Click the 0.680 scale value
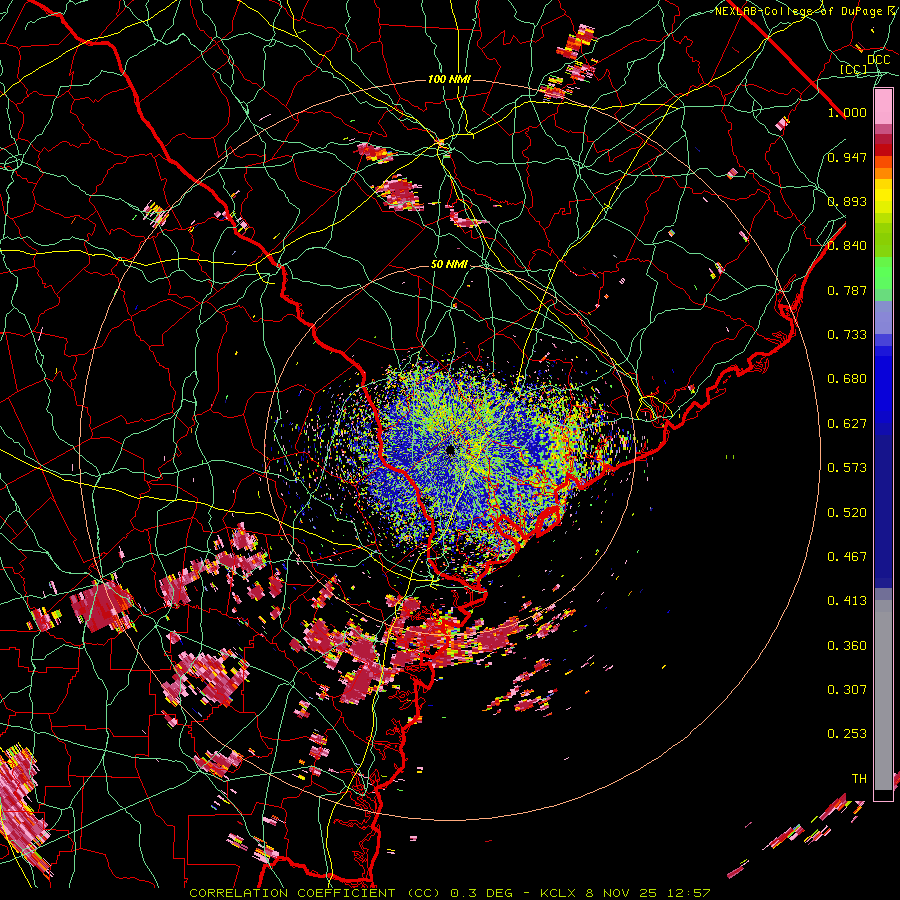This screenshot has height=900, width=900. pyautogui.click(x=847, y=379)
